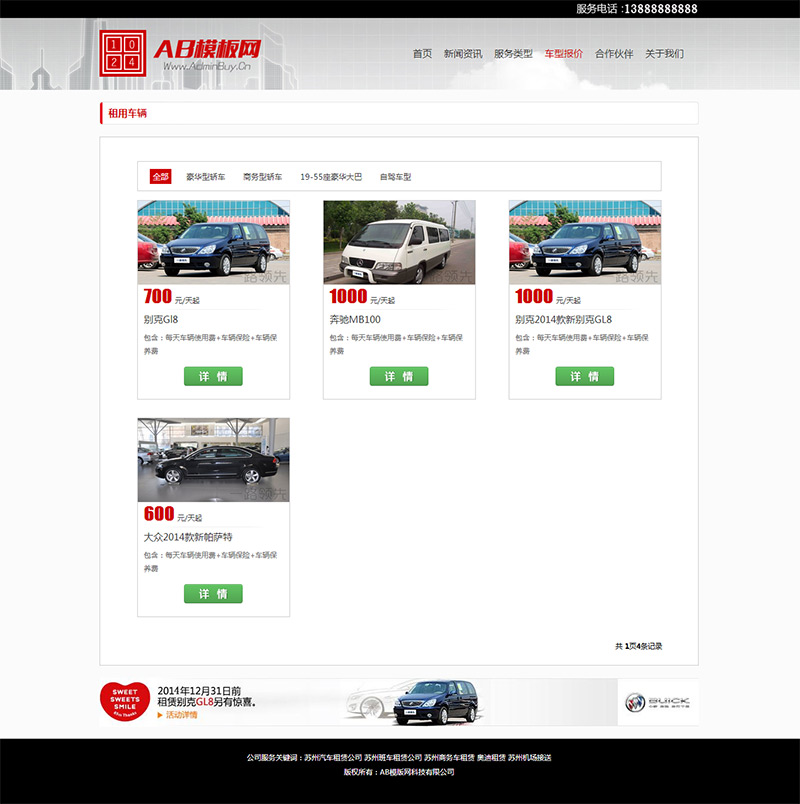Click 详情 button for 别克Gl8
The image size is (800, 804).
213,376
